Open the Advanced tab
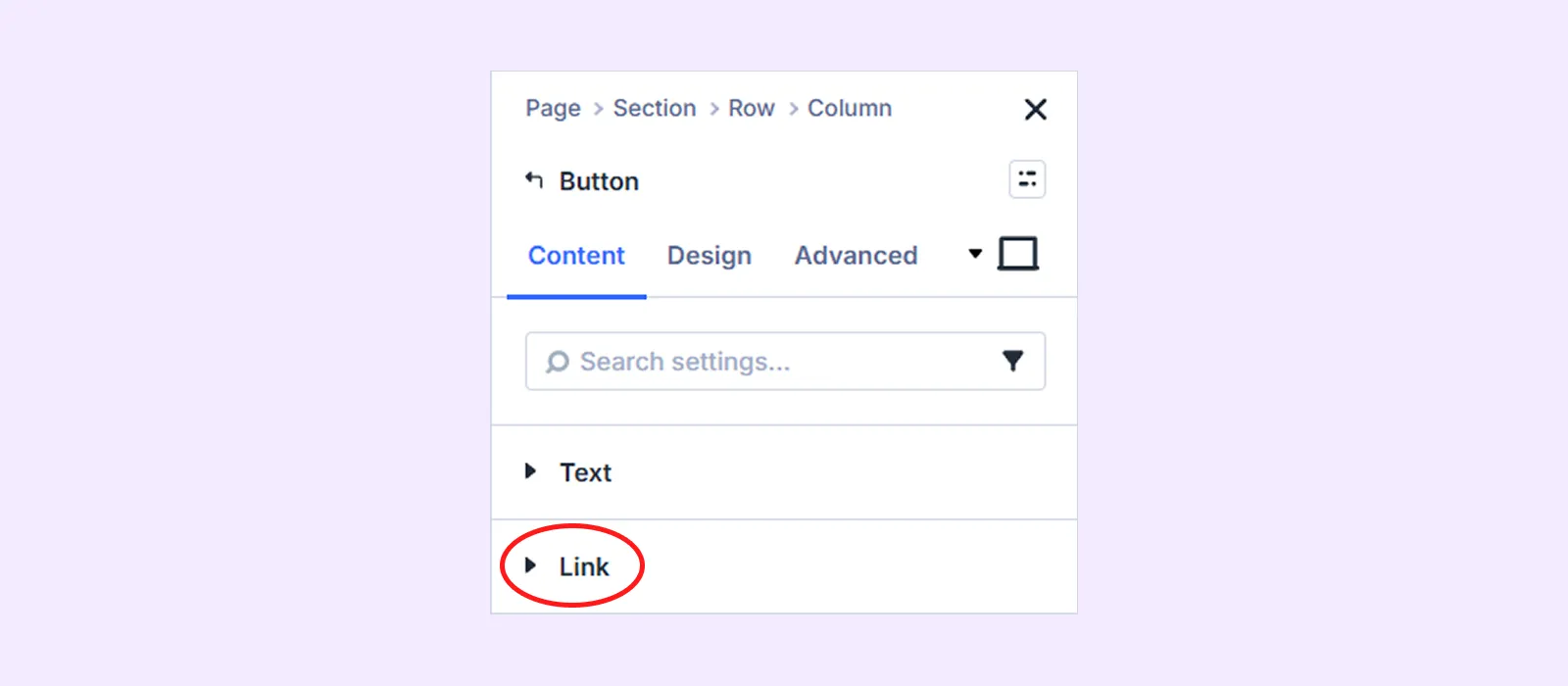Viewport: 1568px width, 686px height. [x=856, y=256]
